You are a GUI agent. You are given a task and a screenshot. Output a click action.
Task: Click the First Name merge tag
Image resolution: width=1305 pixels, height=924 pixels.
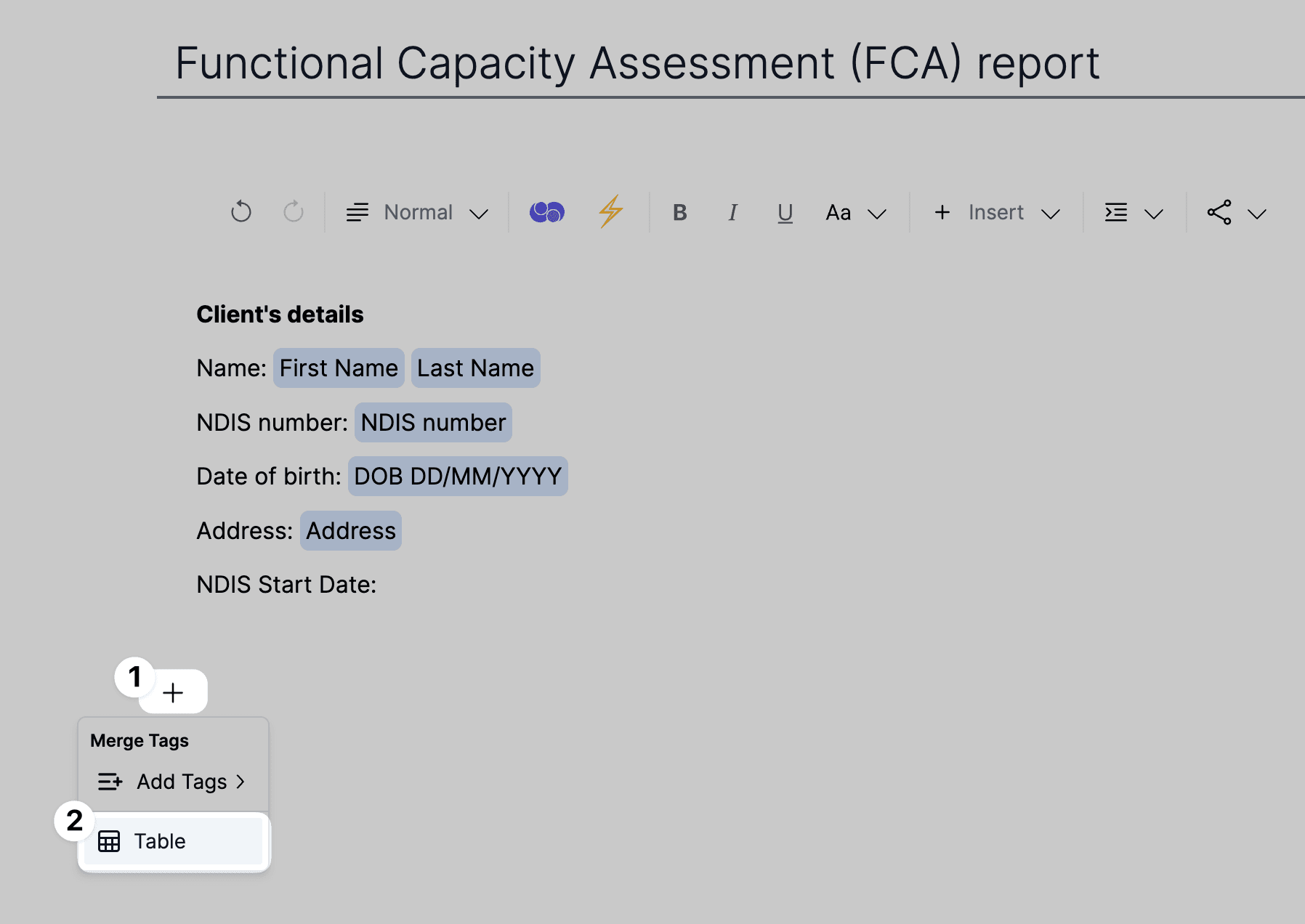tap(339, 368)
